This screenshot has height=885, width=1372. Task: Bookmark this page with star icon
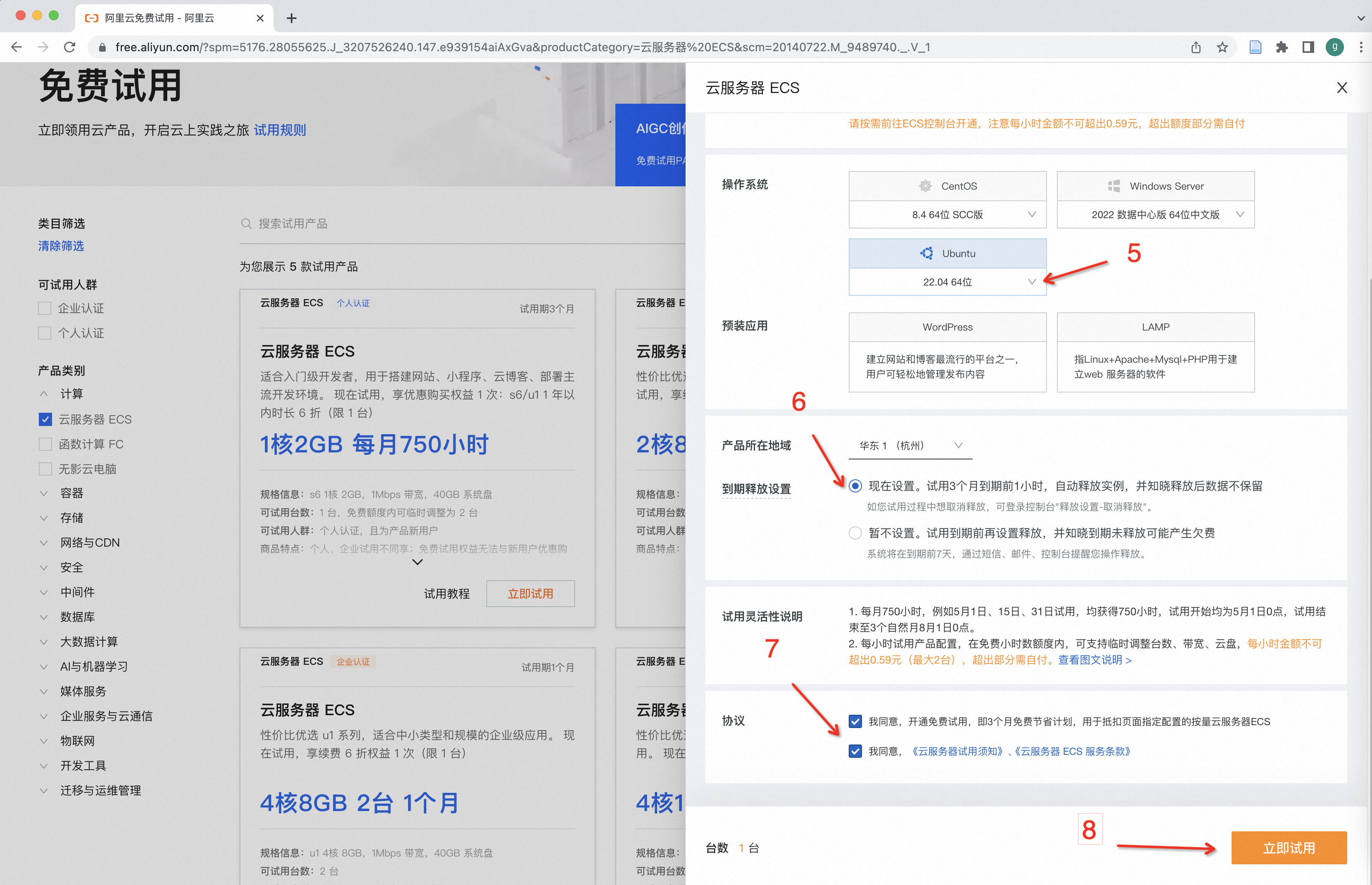pyautogui.click(x=1222, y=47)
